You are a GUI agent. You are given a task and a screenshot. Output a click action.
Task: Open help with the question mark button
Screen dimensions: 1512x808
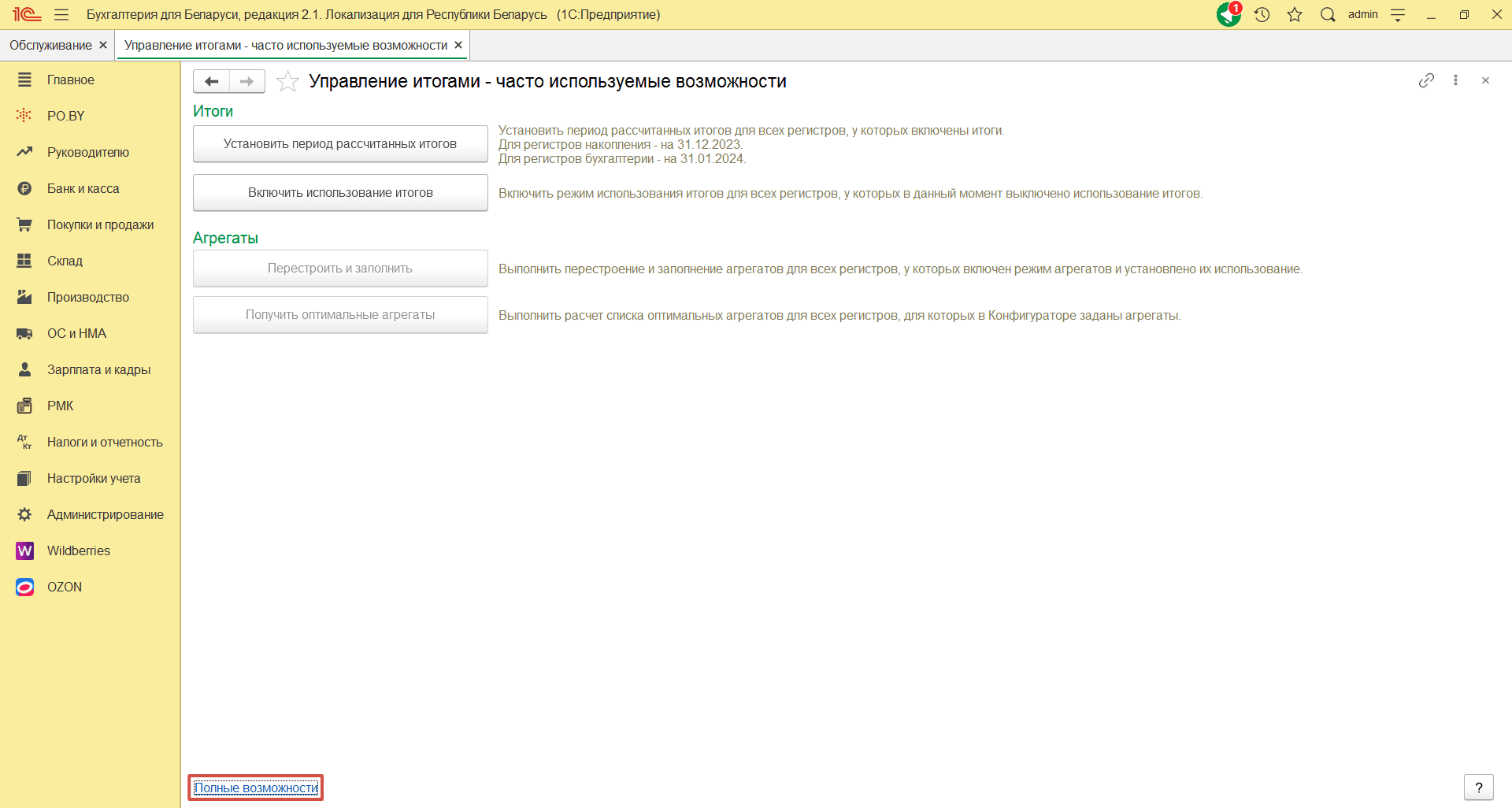[x=1479, y=788]
